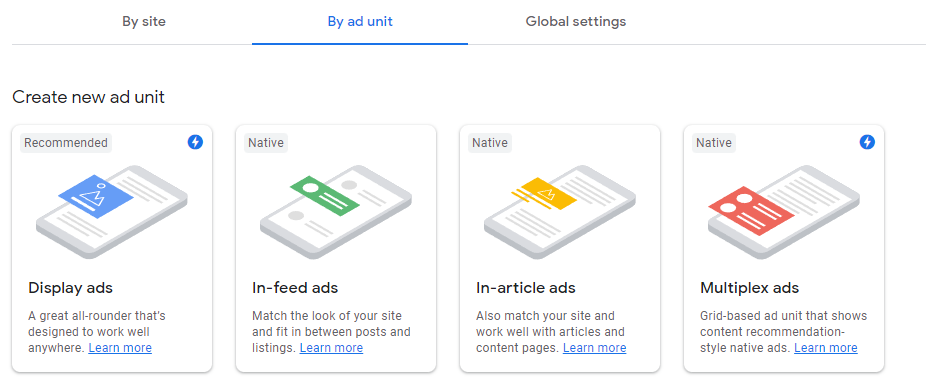Viewport: 926px width, 392px height.
Task: Click the yellow In-article ads phone illustration
Action: click(x=560, y=211)
